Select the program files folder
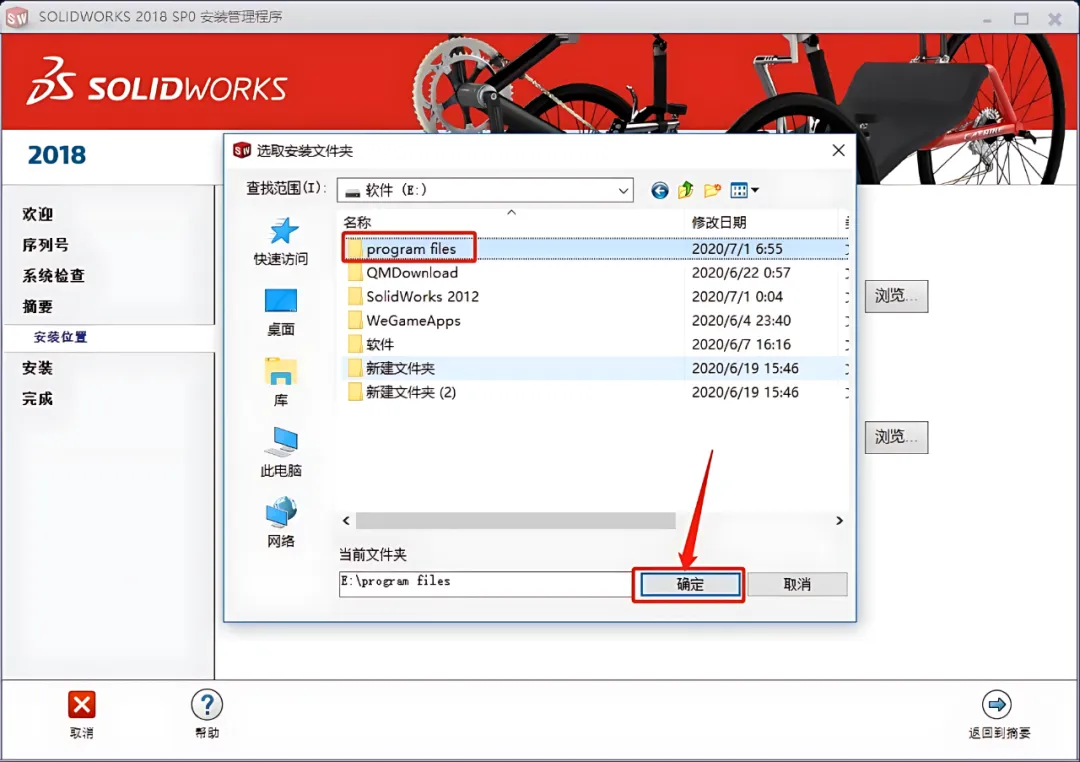Screen dimensions: 1080x762 [x=411, y=249]
